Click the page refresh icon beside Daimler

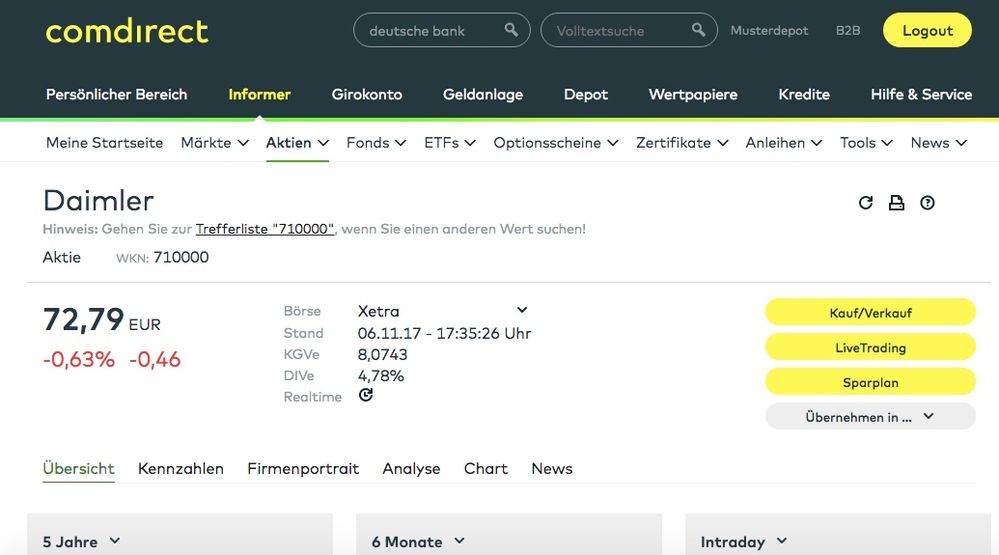[x=866, y=203]
